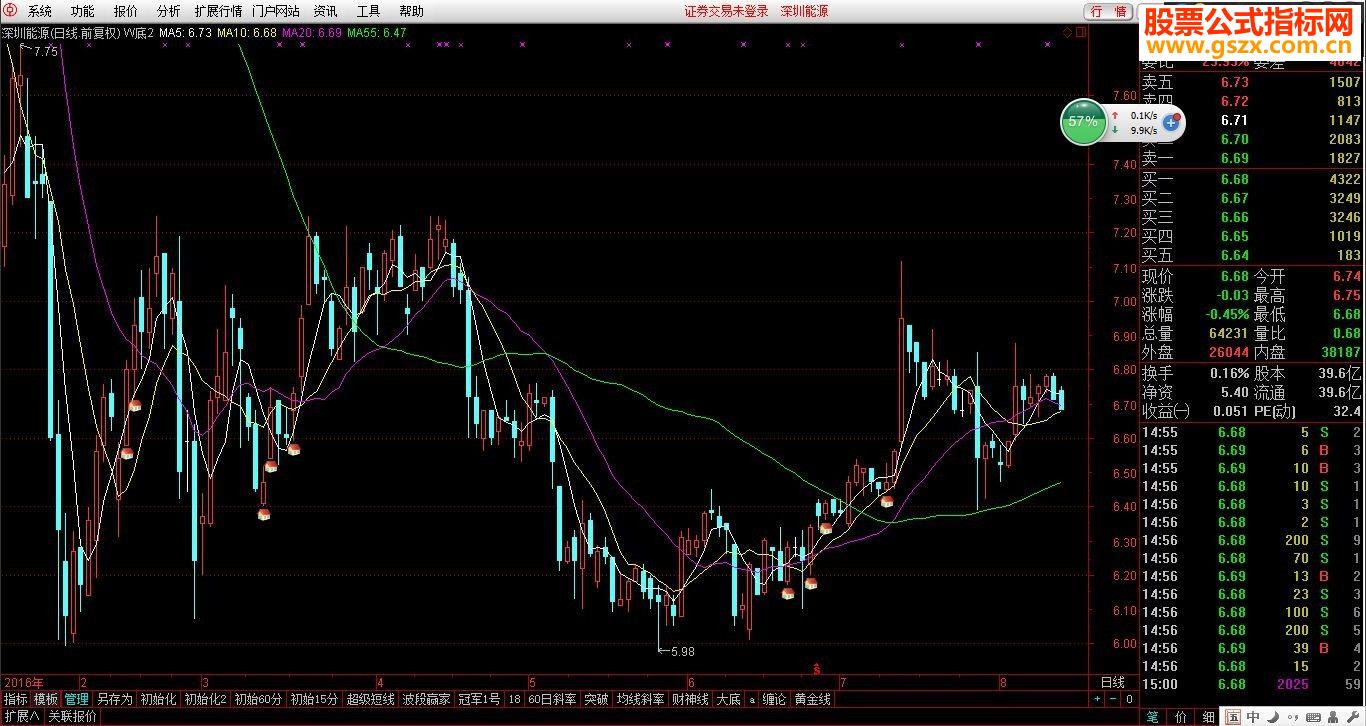Select the 财神线 indicator tab
Screen dimensions: 1366x726
[690, 699]
